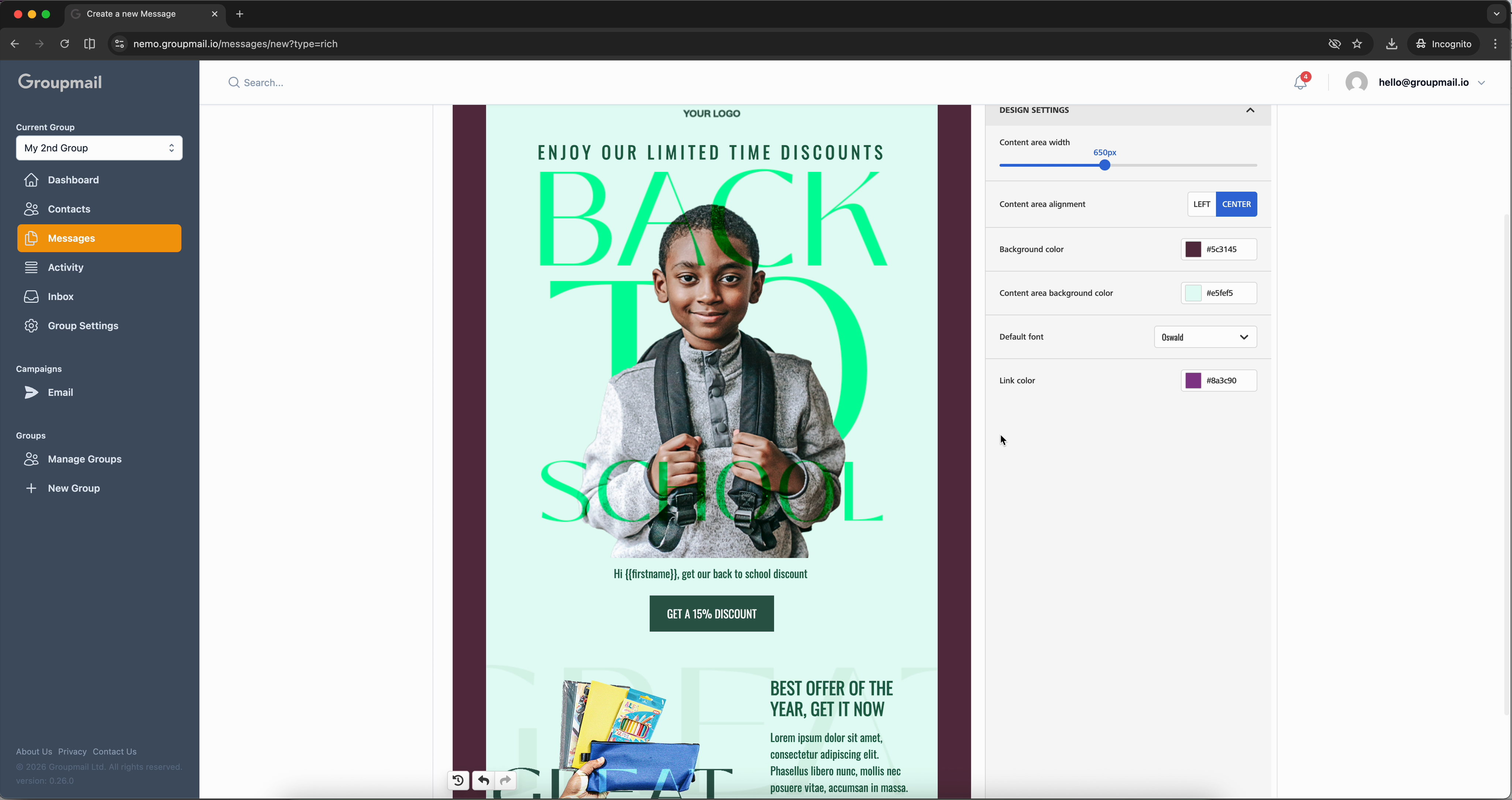
Task: Expand the hello@groupmail.io account menu
Action: pos(1481,83)
